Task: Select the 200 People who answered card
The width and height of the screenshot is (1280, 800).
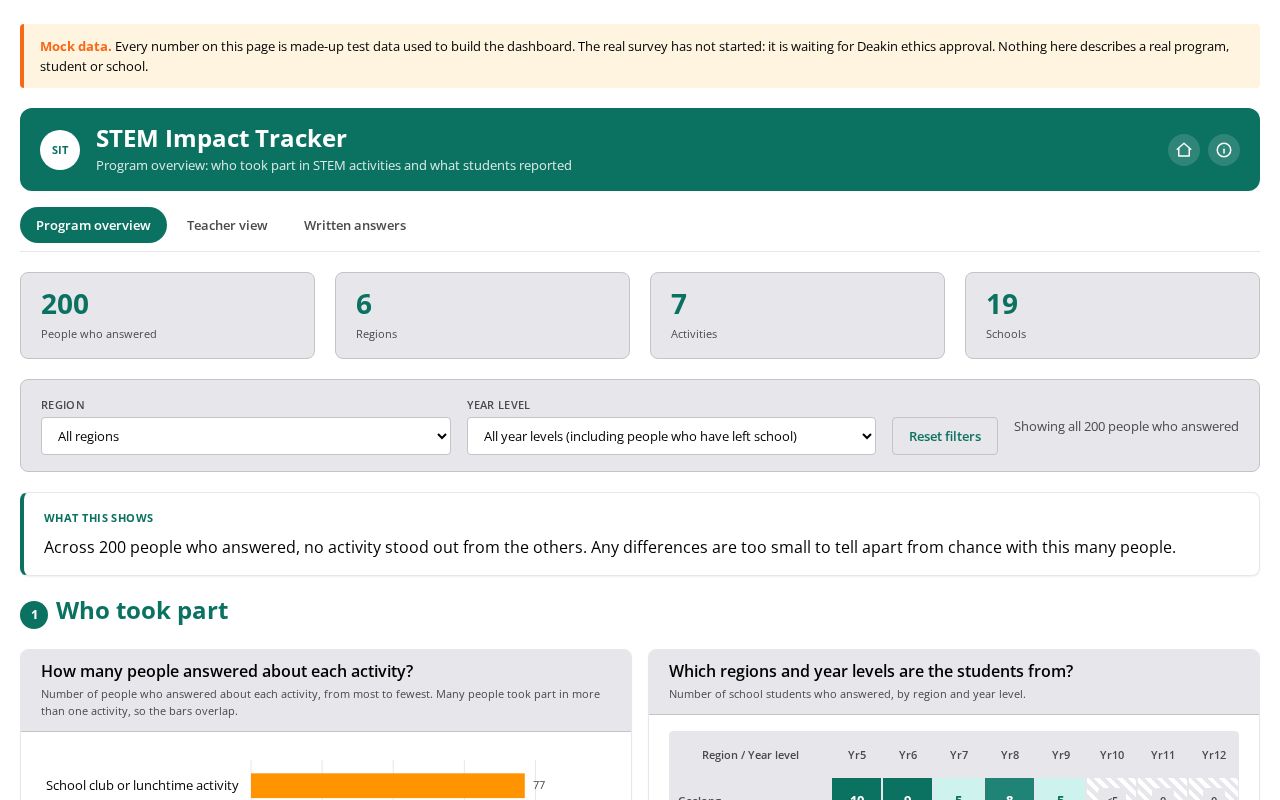Action: (167, 315)
